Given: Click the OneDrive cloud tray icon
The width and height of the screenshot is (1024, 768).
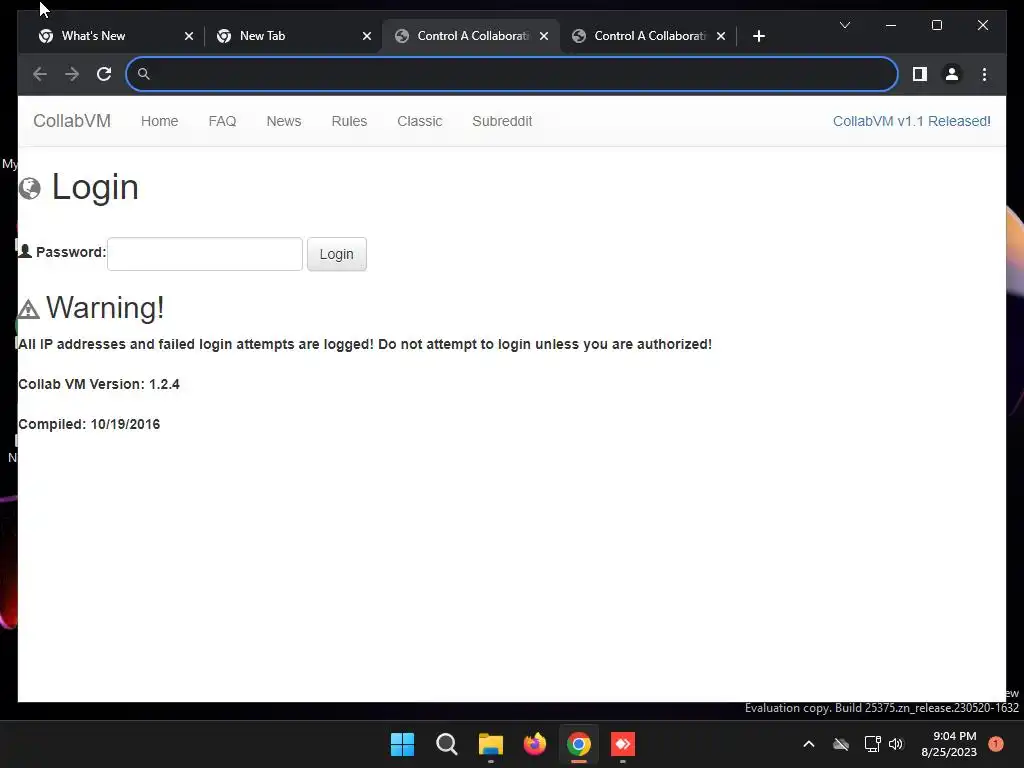Looking at the screenshot, I should click(x=841, y=744).
